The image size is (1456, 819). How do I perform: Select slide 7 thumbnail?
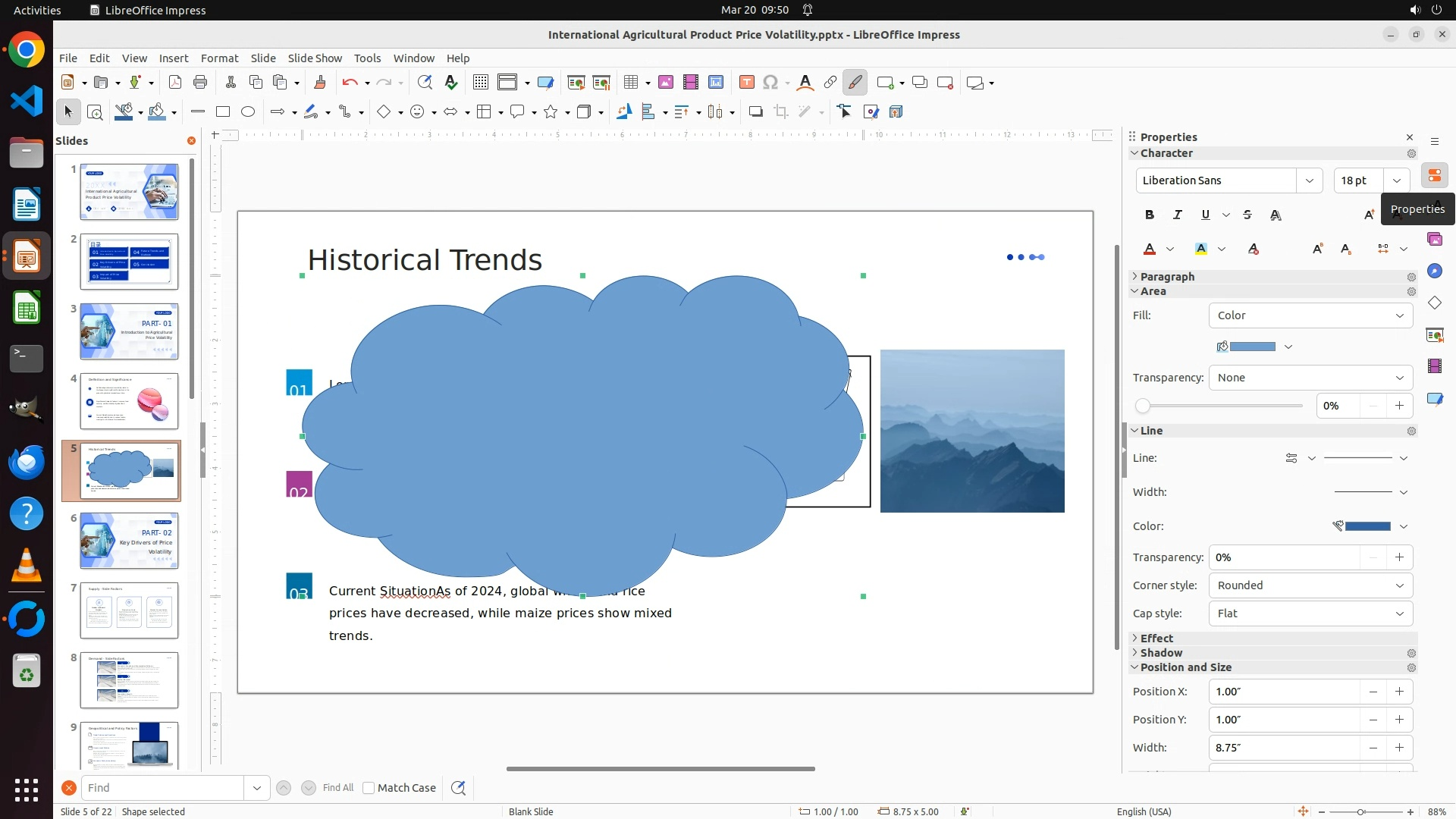click(x=130, y=610)
